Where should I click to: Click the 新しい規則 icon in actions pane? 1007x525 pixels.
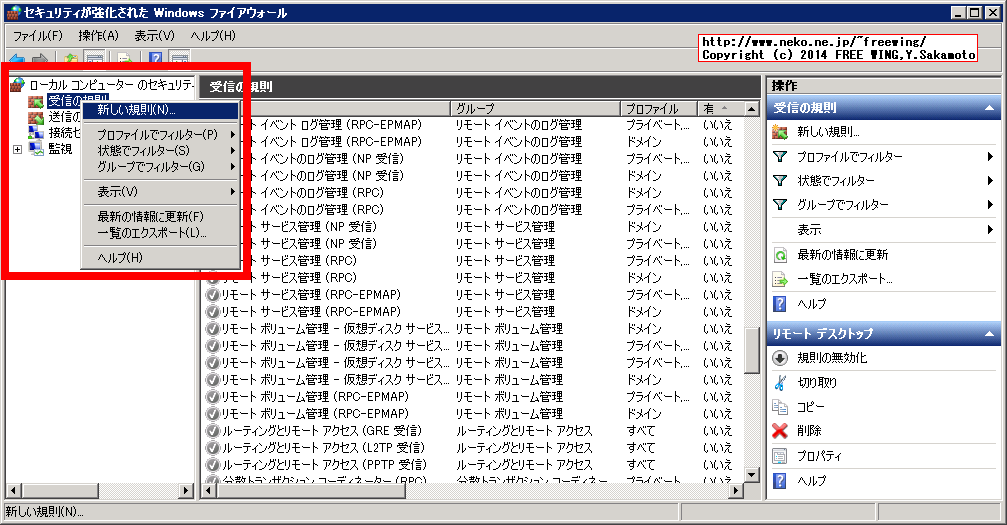click(780, 132)
